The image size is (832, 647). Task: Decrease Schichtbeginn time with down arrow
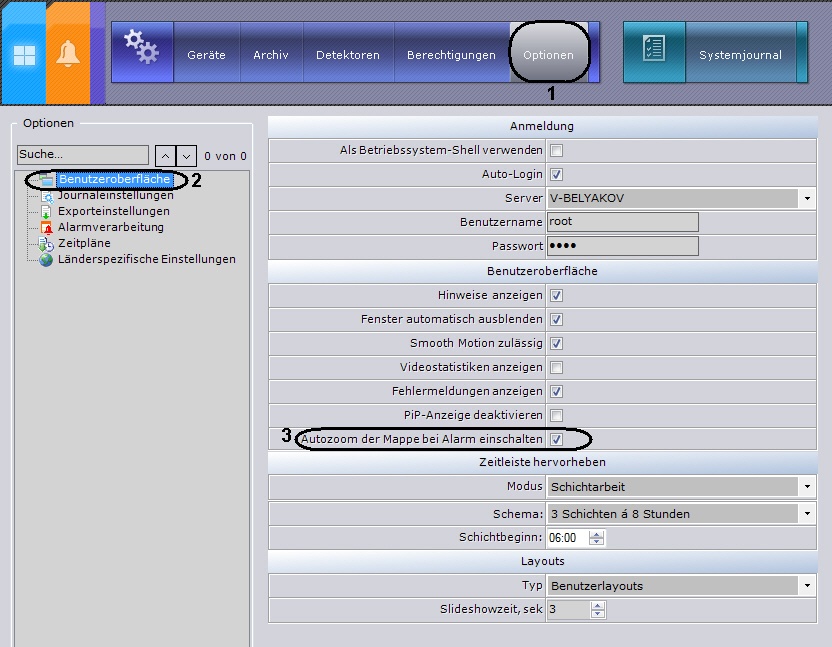pos(596,541)
